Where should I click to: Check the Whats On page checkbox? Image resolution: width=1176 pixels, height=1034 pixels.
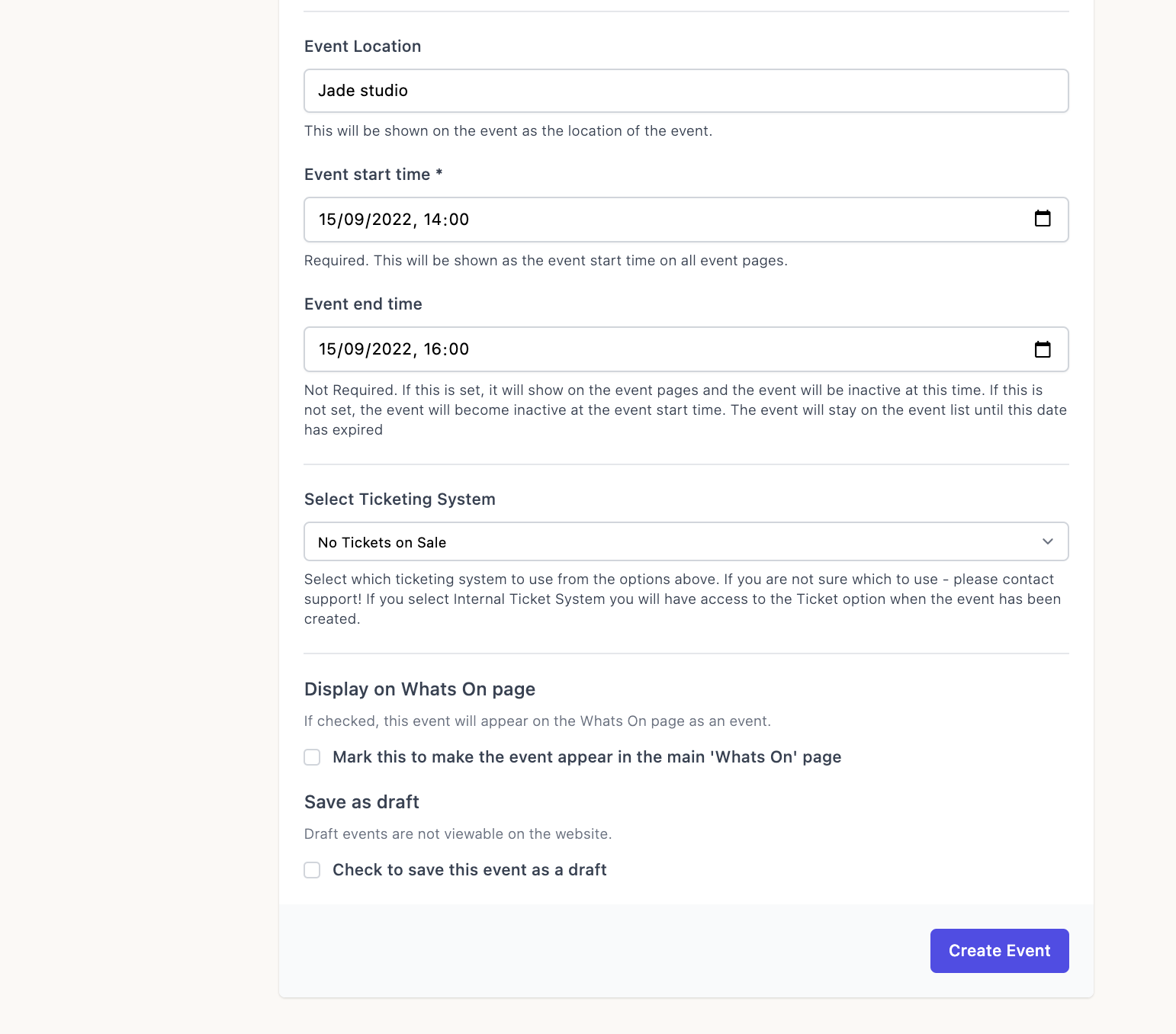point(312,757)
